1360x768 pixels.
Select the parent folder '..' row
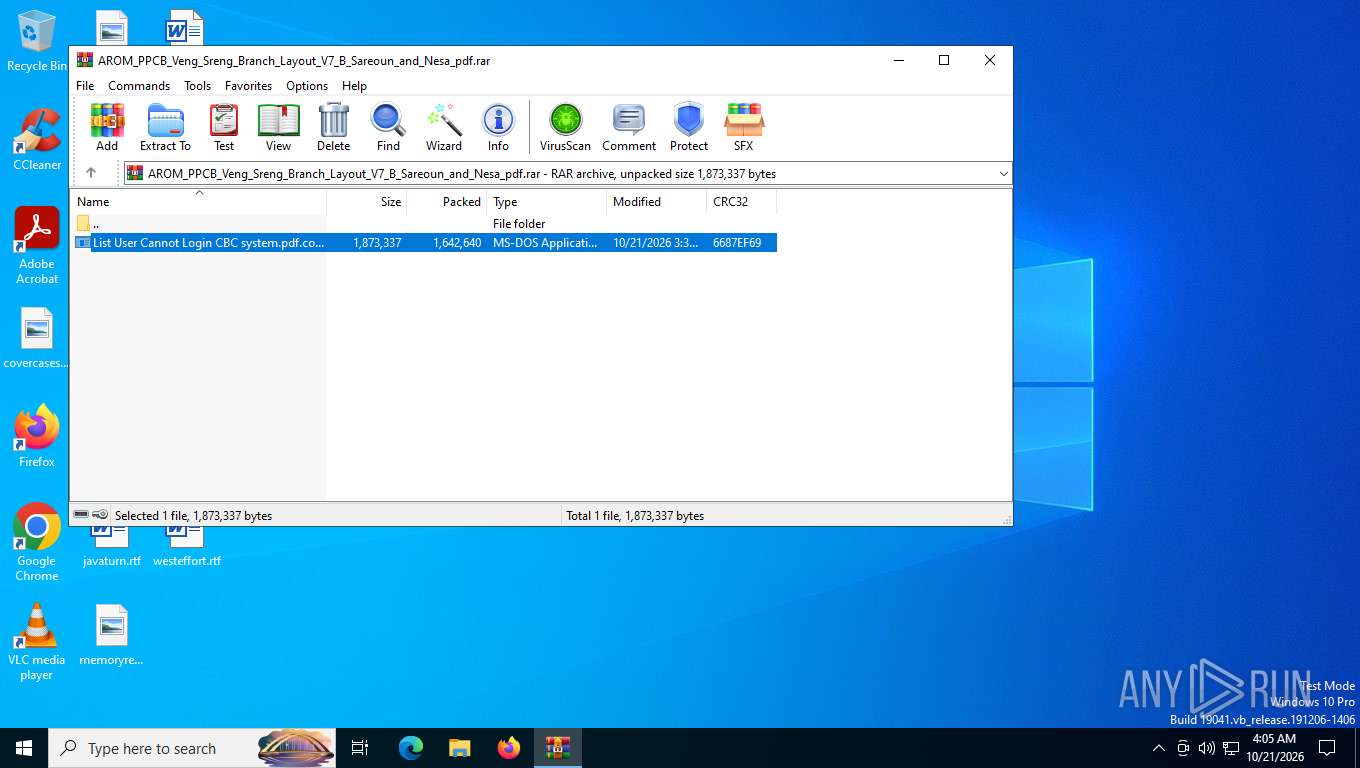pos(423,223)
